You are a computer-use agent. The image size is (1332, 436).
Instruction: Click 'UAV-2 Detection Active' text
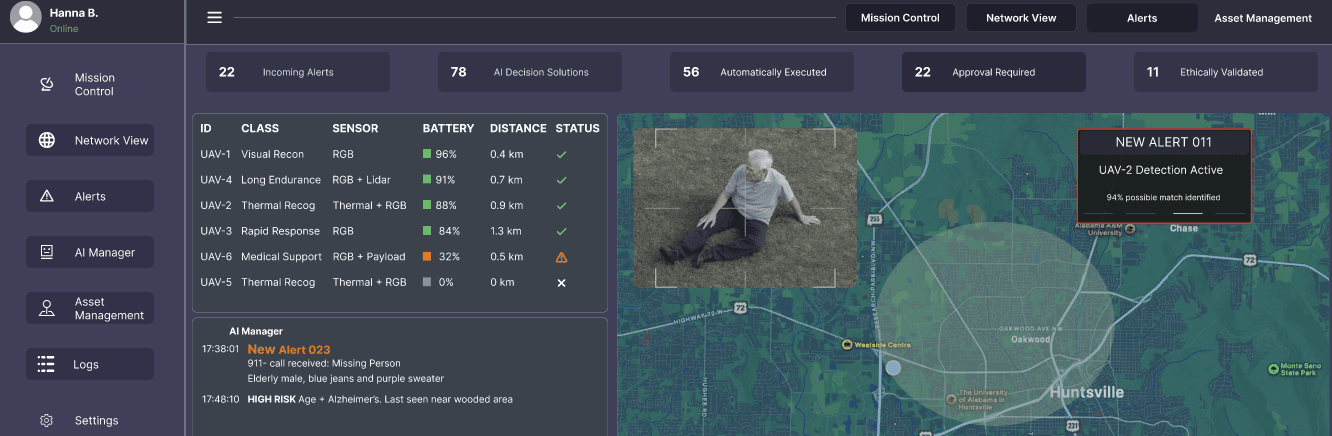[1161, 170]
